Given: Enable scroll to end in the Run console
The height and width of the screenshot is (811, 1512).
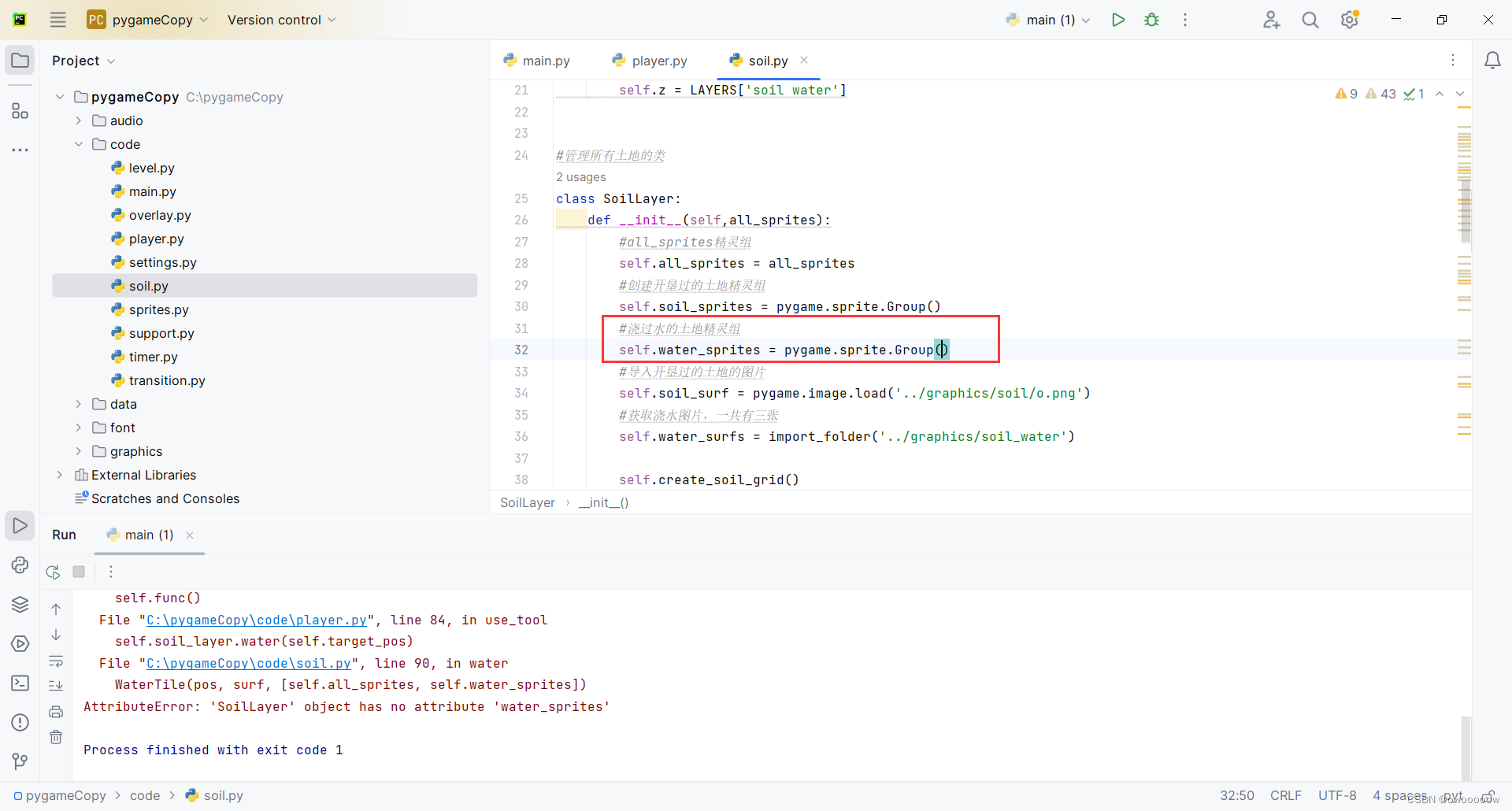Looking at the screenshot, I should point(56,686).
